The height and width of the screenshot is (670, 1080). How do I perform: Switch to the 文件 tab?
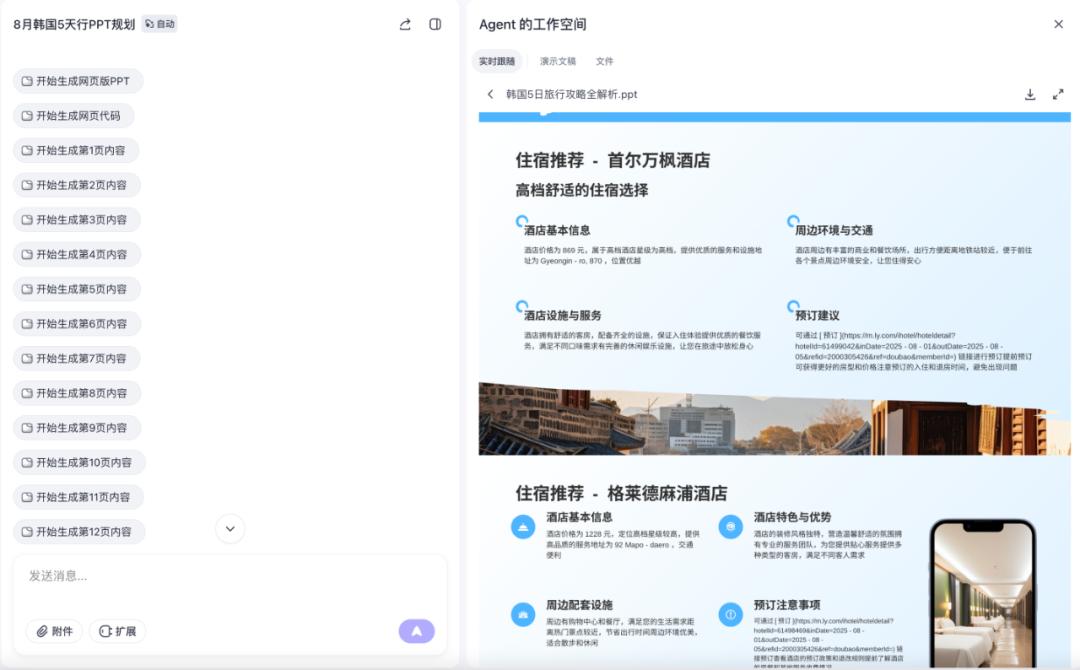(605, 61)
